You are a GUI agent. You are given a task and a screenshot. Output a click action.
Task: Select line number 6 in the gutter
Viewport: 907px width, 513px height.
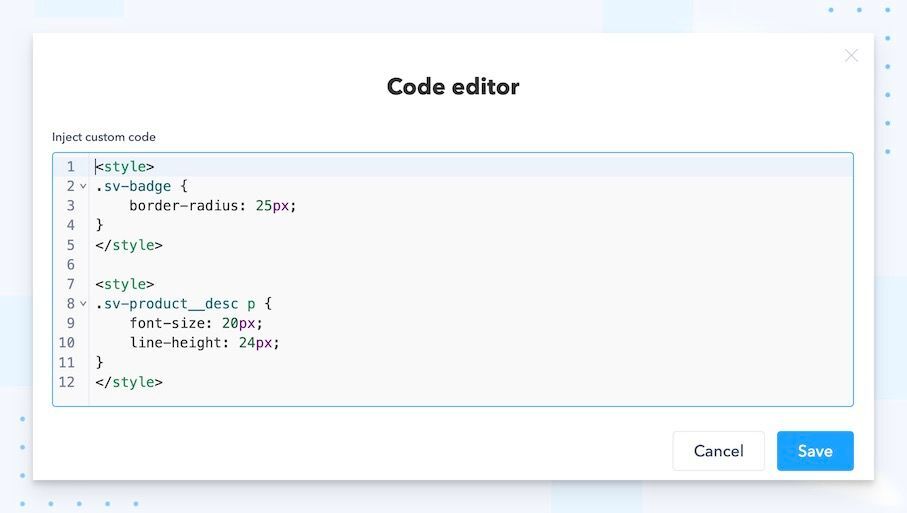tap(71, 265)
